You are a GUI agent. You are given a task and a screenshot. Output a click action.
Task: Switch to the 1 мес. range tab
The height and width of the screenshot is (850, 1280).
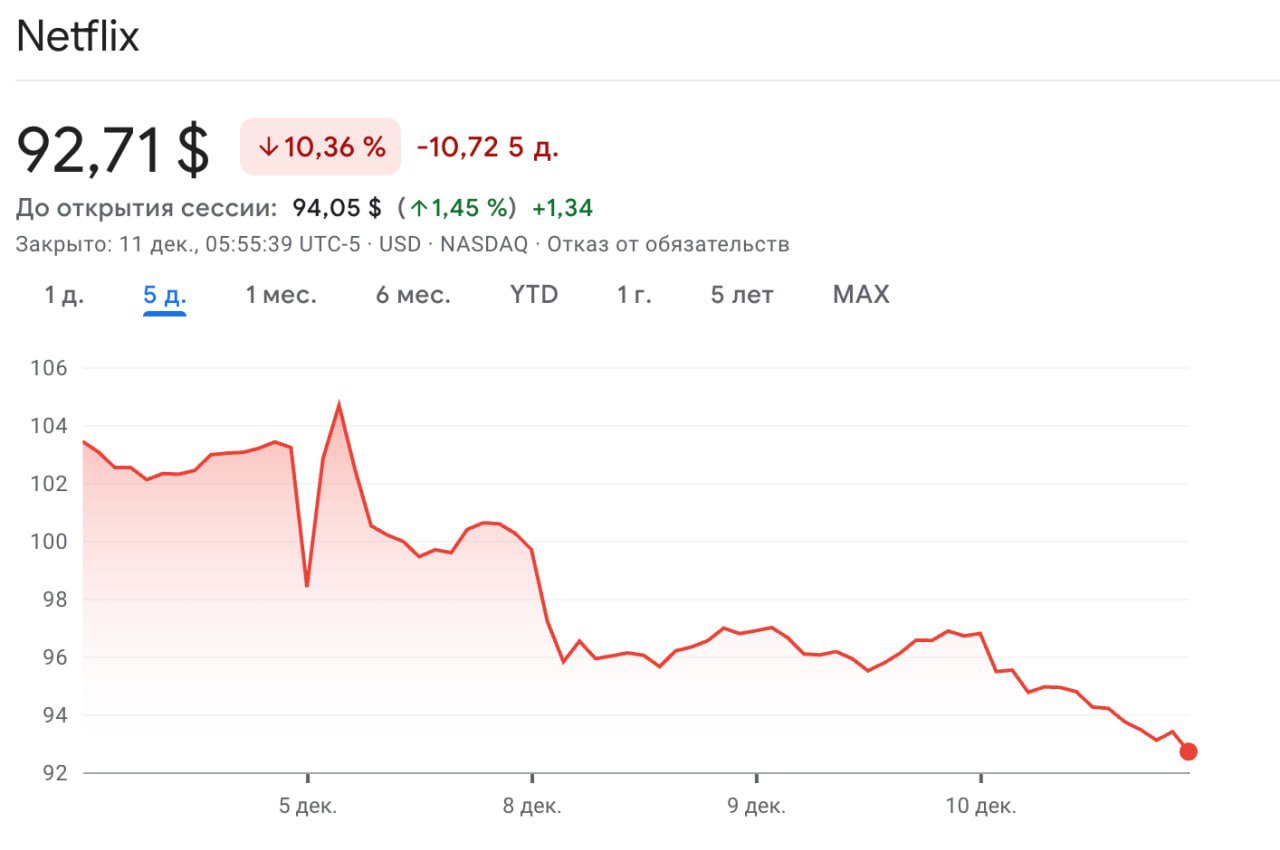pyautogui.click(x=281, y=295)
